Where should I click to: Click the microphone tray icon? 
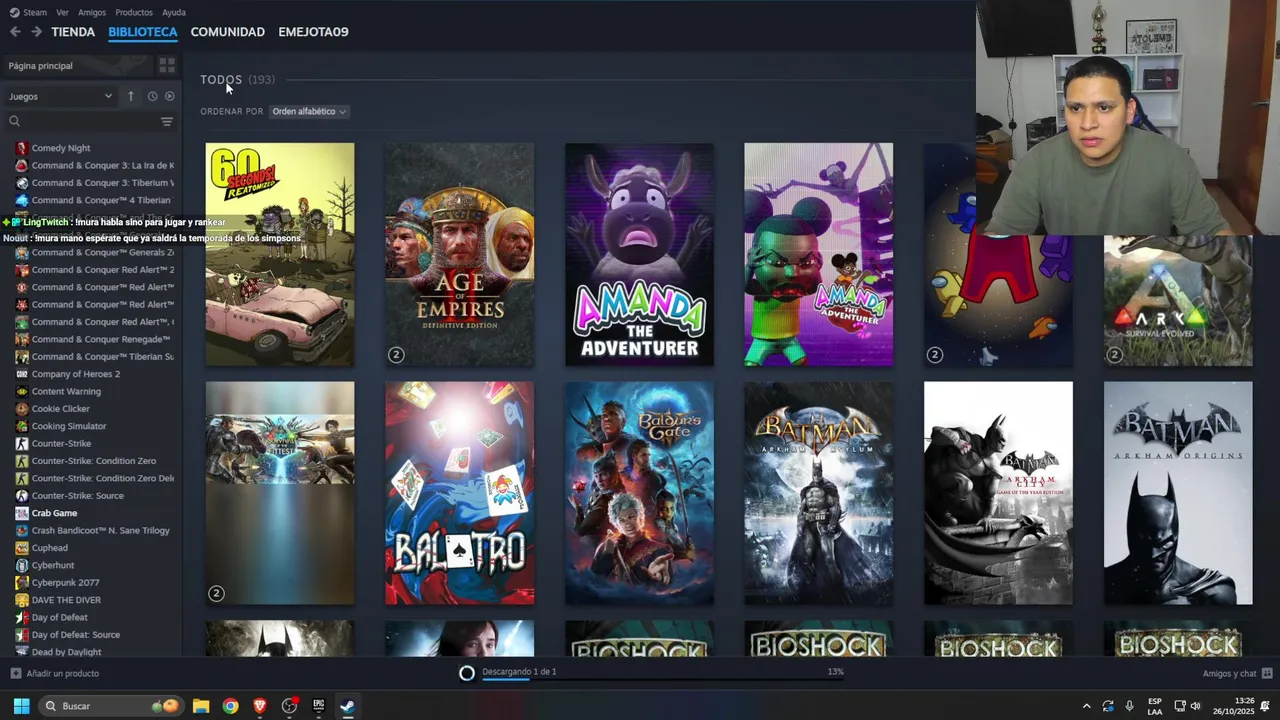(x=1129, y=706)
